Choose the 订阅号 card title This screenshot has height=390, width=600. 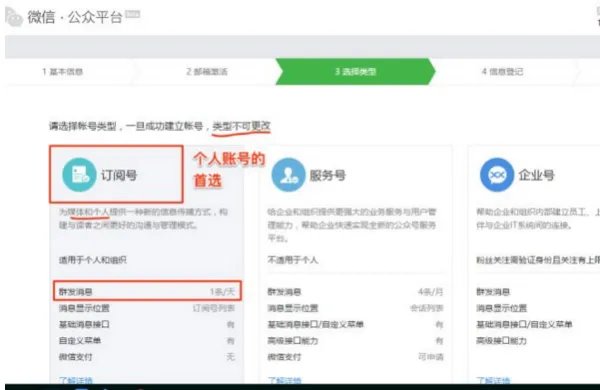pyautogui.click(x=119, y=175)
